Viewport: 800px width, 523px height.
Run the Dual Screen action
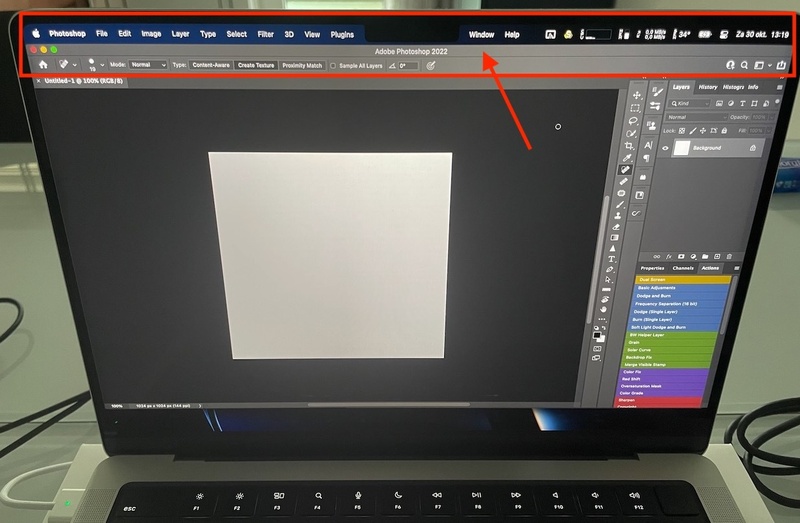tap(684, 280)
